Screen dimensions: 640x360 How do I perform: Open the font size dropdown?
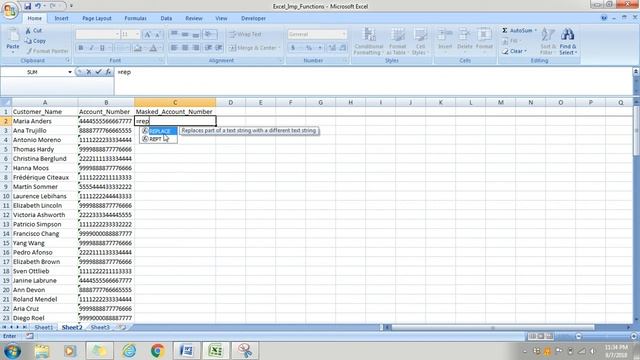(x=138, y=34)
